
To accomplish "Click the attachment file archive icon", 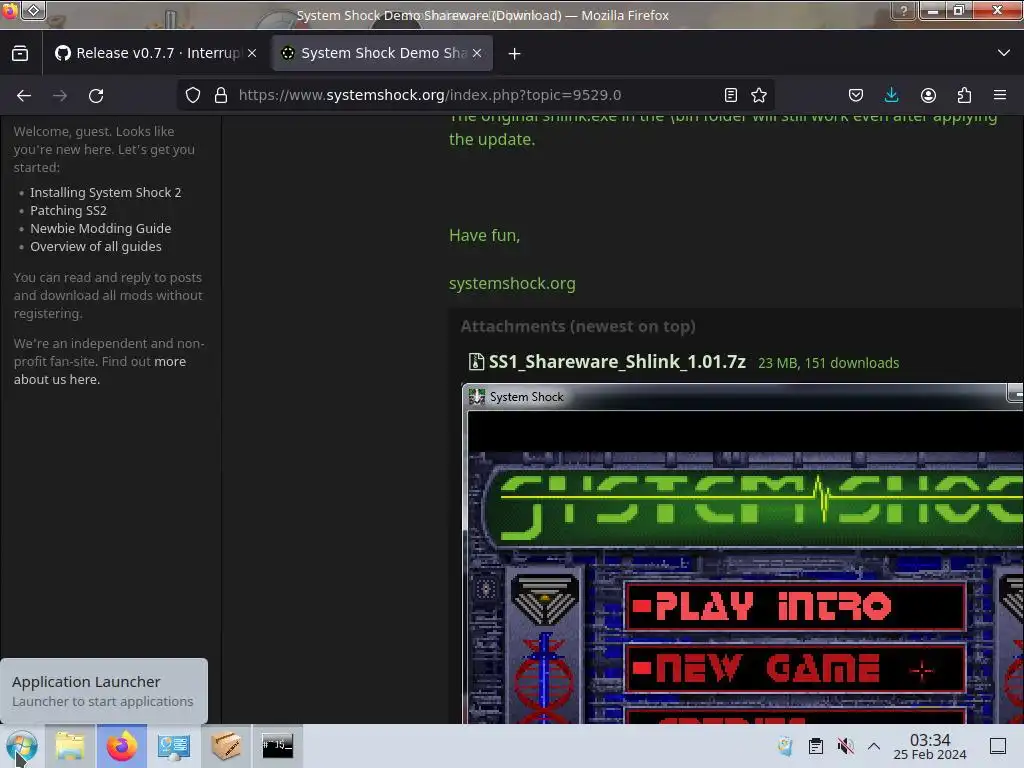I will click(x=476, y=362).
